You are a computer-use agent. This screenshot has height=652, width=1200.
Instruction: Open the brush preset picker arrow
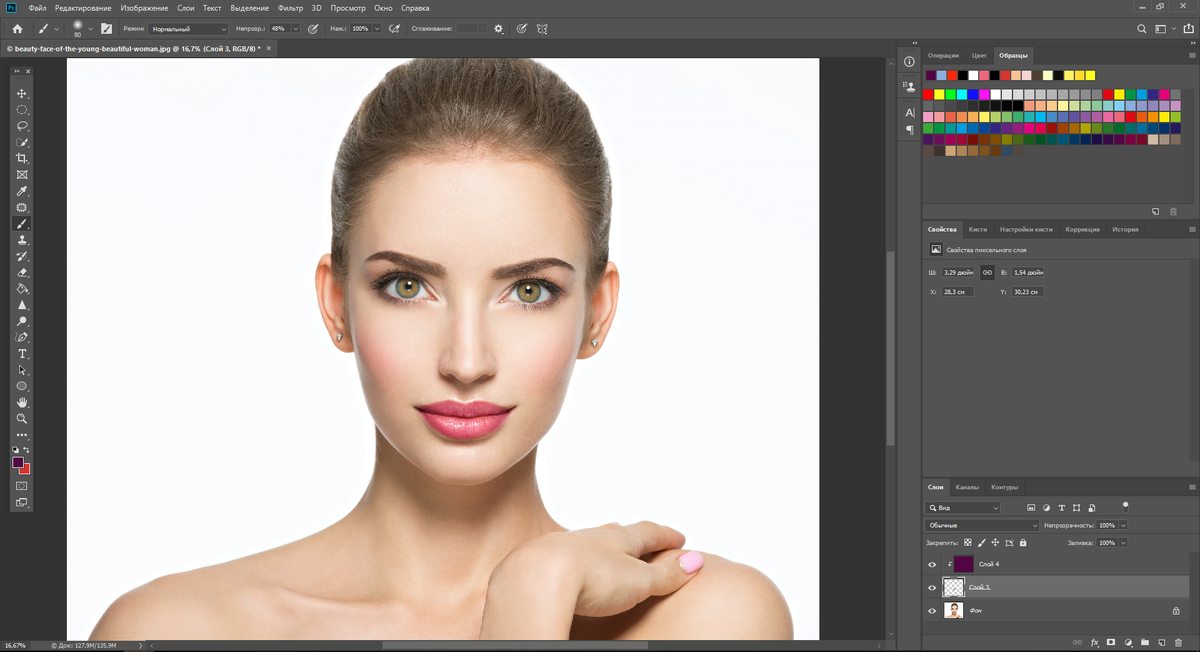pyautogui.click(x=90, y=29)
